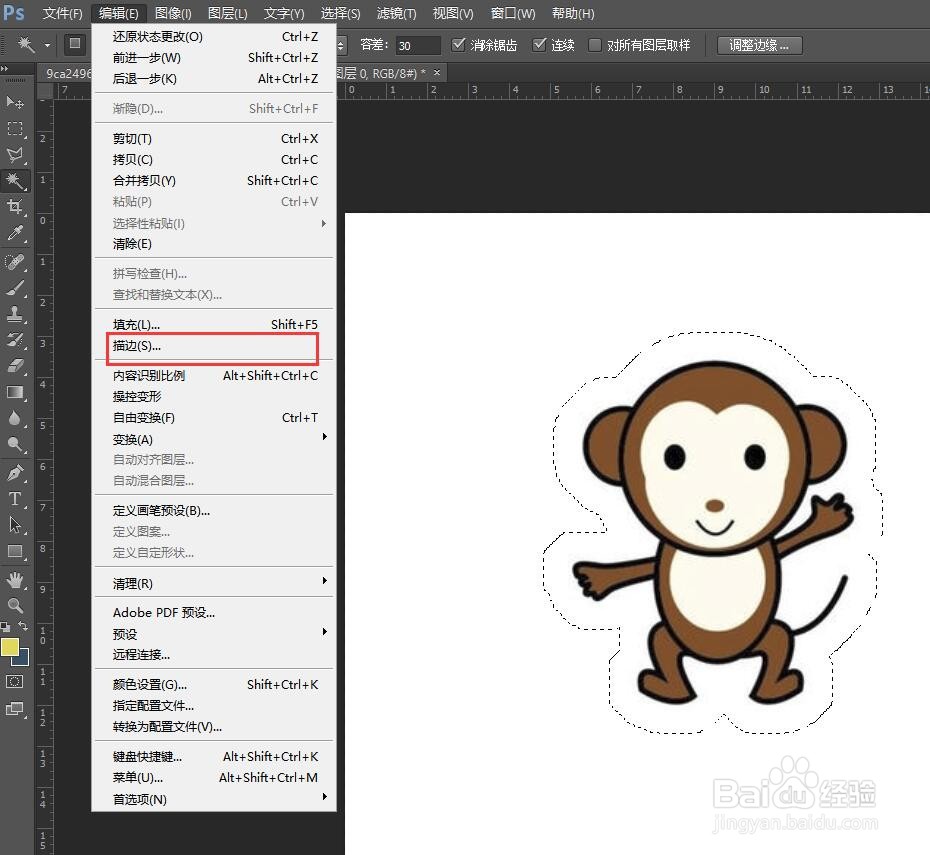Disable the 连续 contiguous option

[537, 45]
